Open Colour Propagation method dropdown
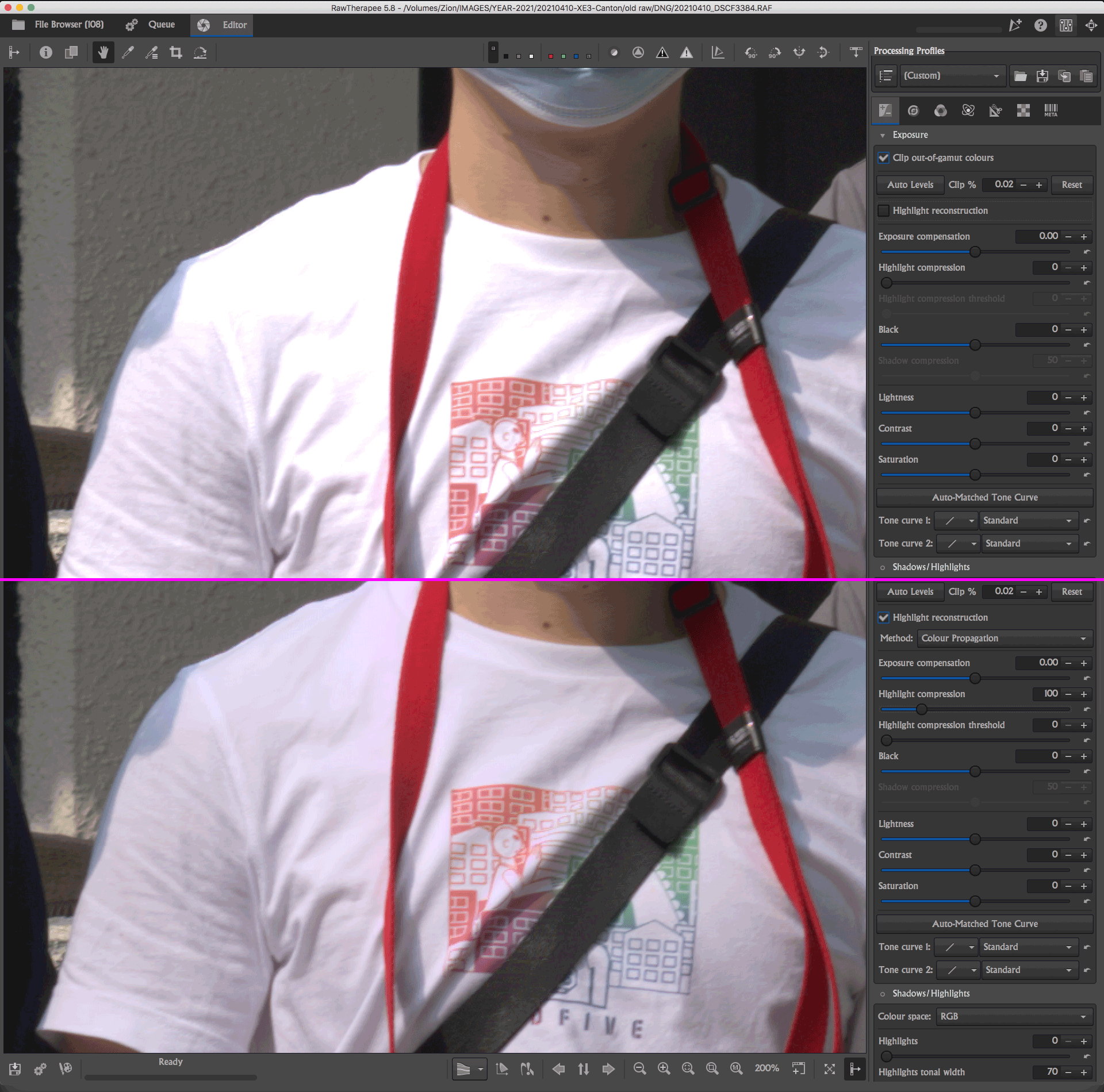The width and height of the screenshot is (1104, 1092). (x=1003, y=639)
